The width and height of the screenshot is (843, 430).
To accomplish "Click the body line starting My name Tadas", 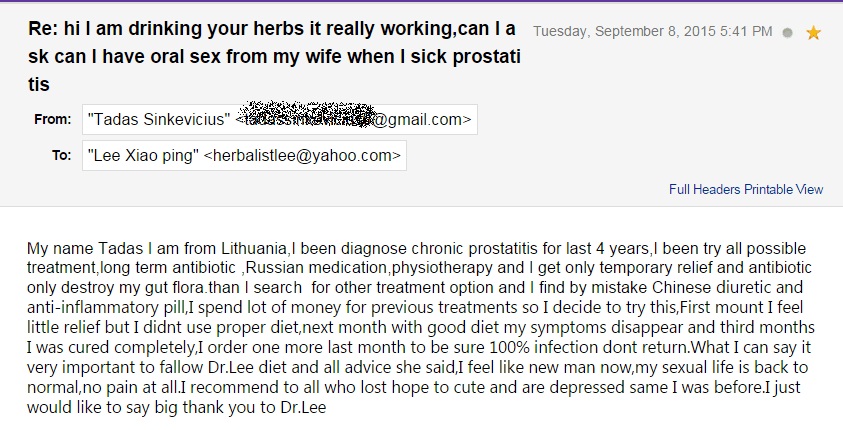I will 417,248.
